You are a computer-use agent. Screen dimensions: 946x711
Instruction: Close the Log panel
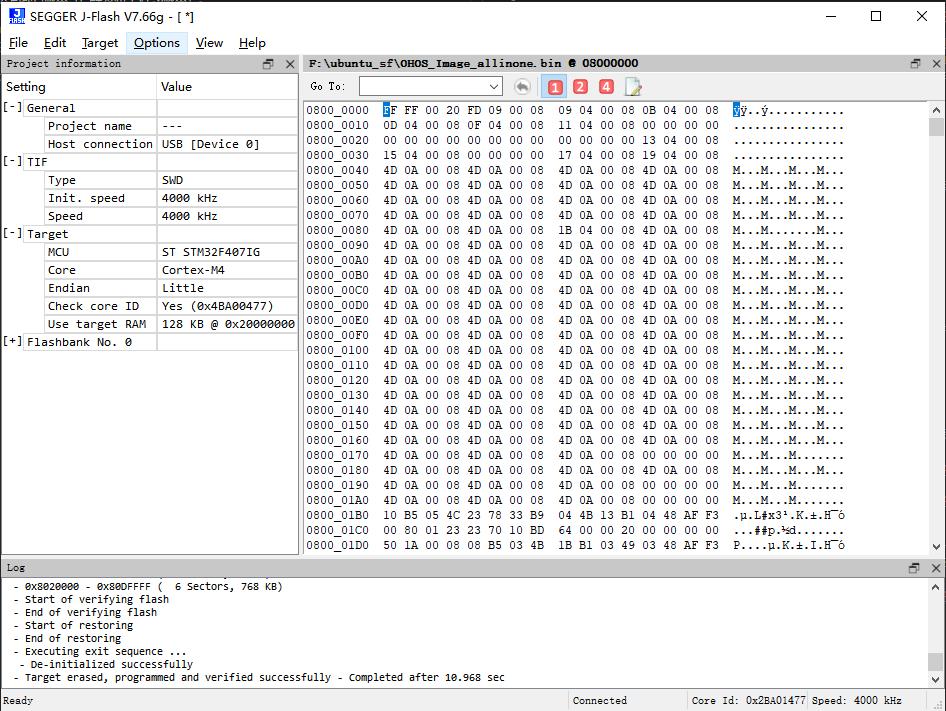tap(936, 568)
